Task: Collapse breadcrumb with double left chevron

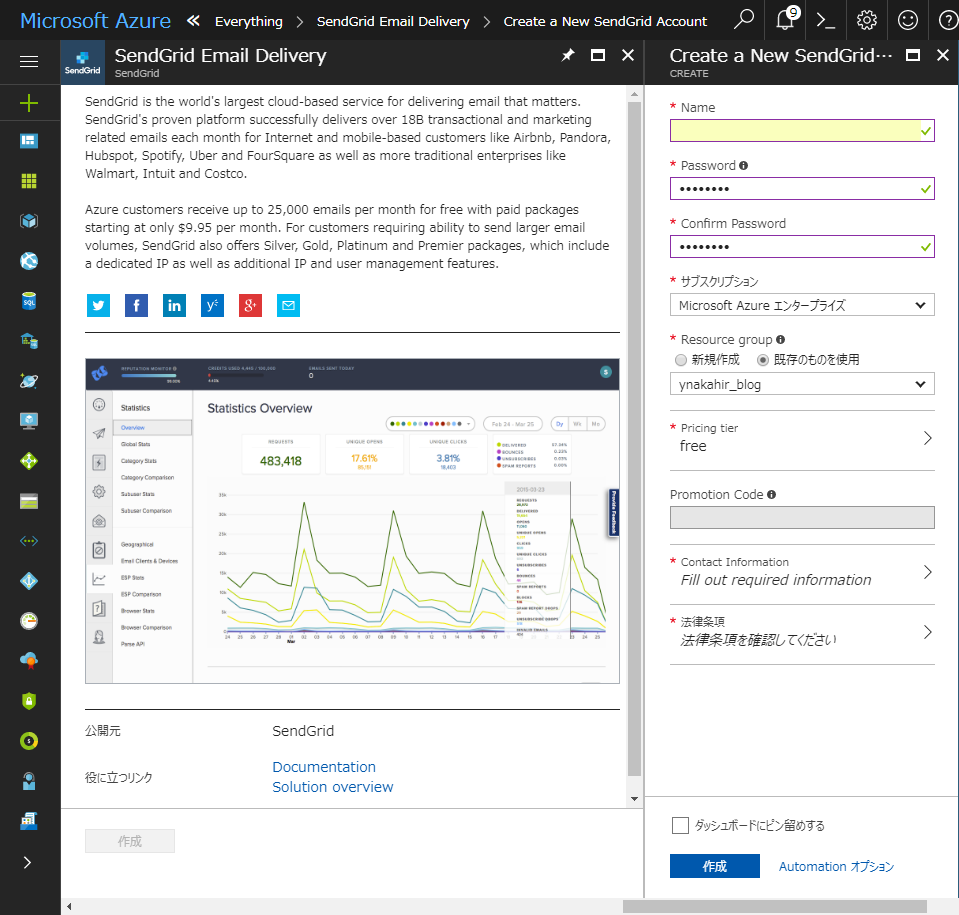Action: click(193, 21)
